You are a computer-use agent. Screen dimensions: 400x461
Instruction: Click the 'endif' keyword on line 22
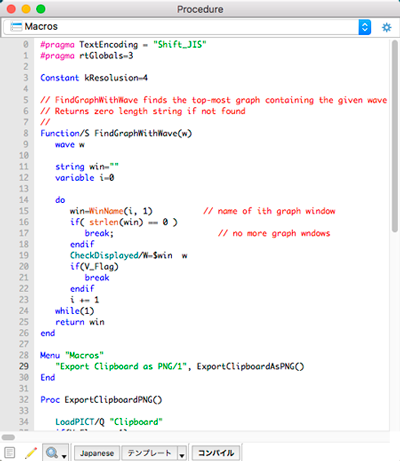(82, 289)
